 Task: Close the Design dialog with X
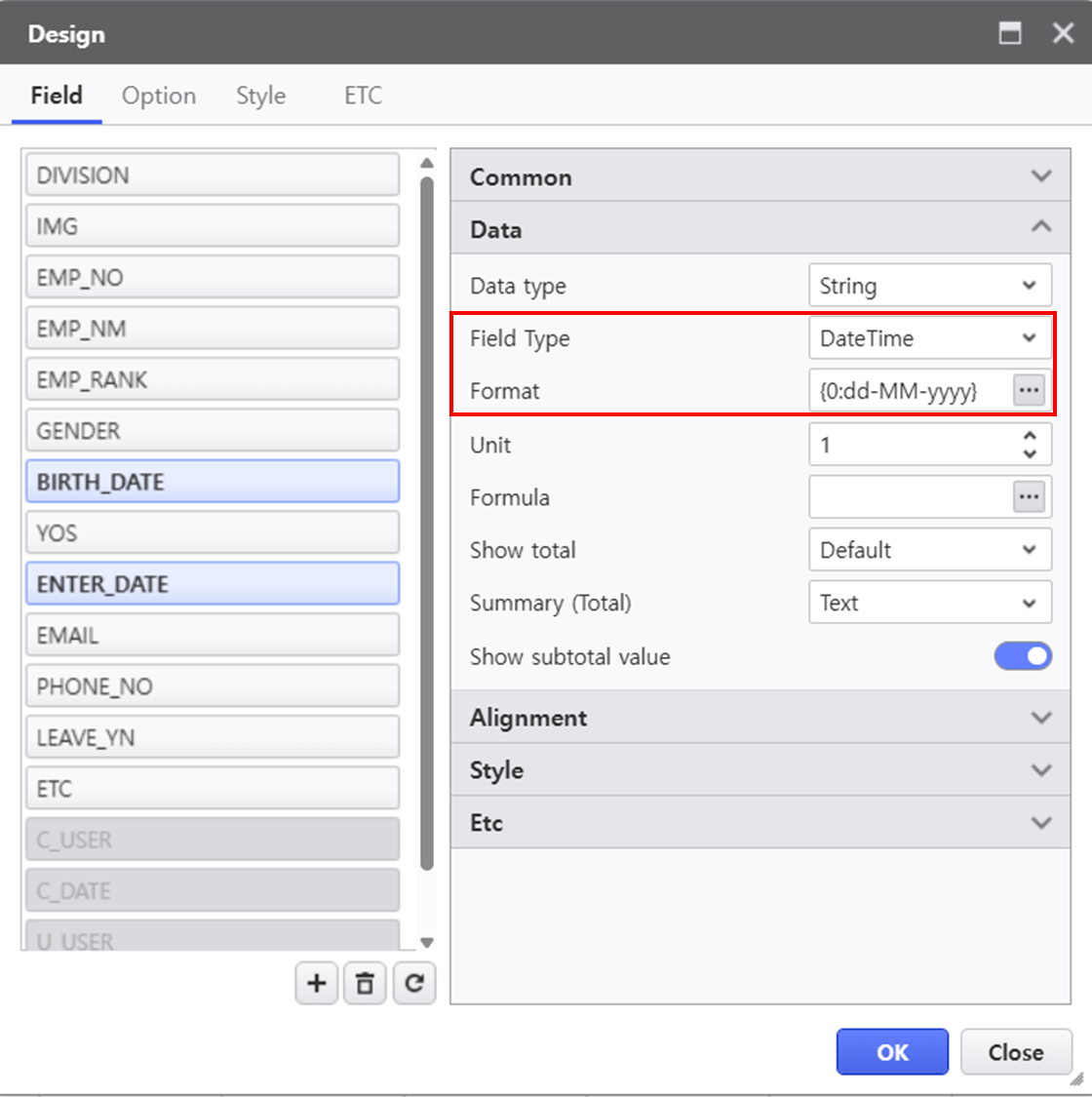(1064, 33)
